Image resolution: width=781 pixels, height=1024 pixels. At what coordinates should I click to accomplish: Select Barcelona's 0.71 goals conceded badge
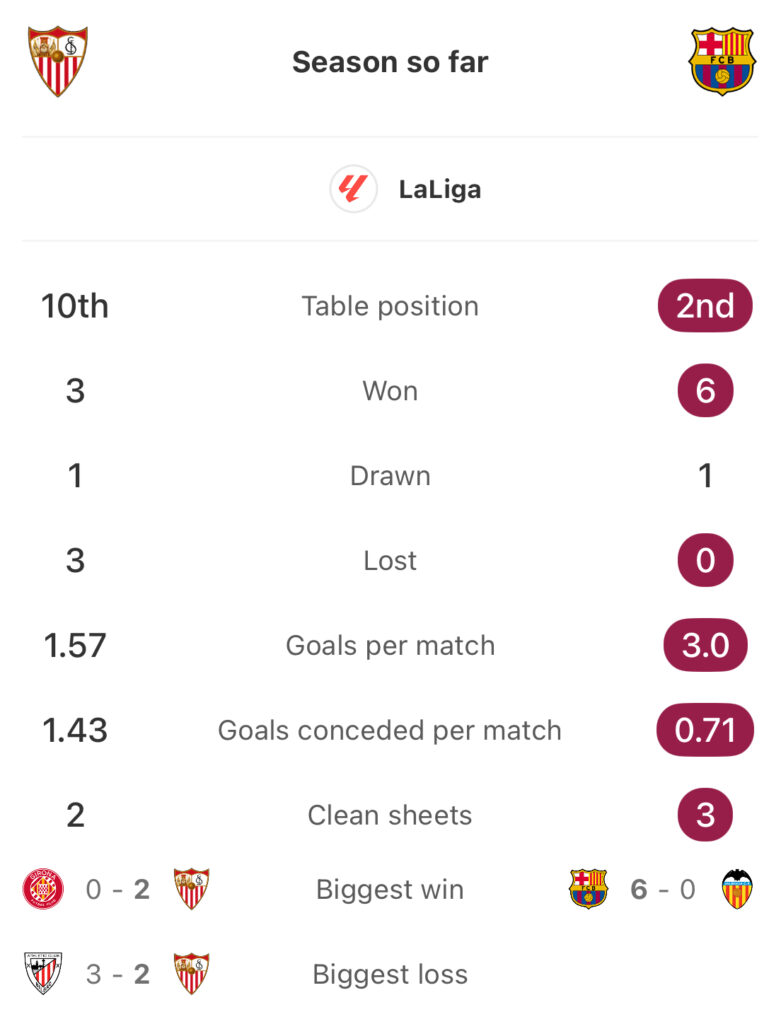pos(705,730)
